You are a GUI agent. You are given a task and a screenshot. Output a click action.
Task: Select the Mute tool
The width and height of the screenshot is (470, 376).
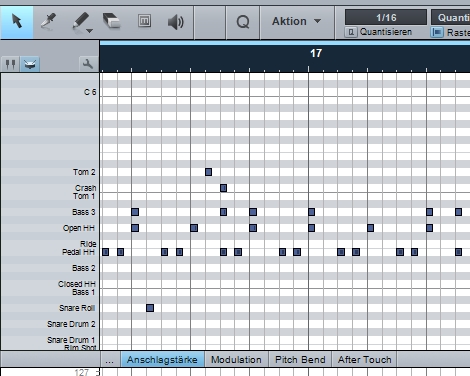(x=144, y=21)
